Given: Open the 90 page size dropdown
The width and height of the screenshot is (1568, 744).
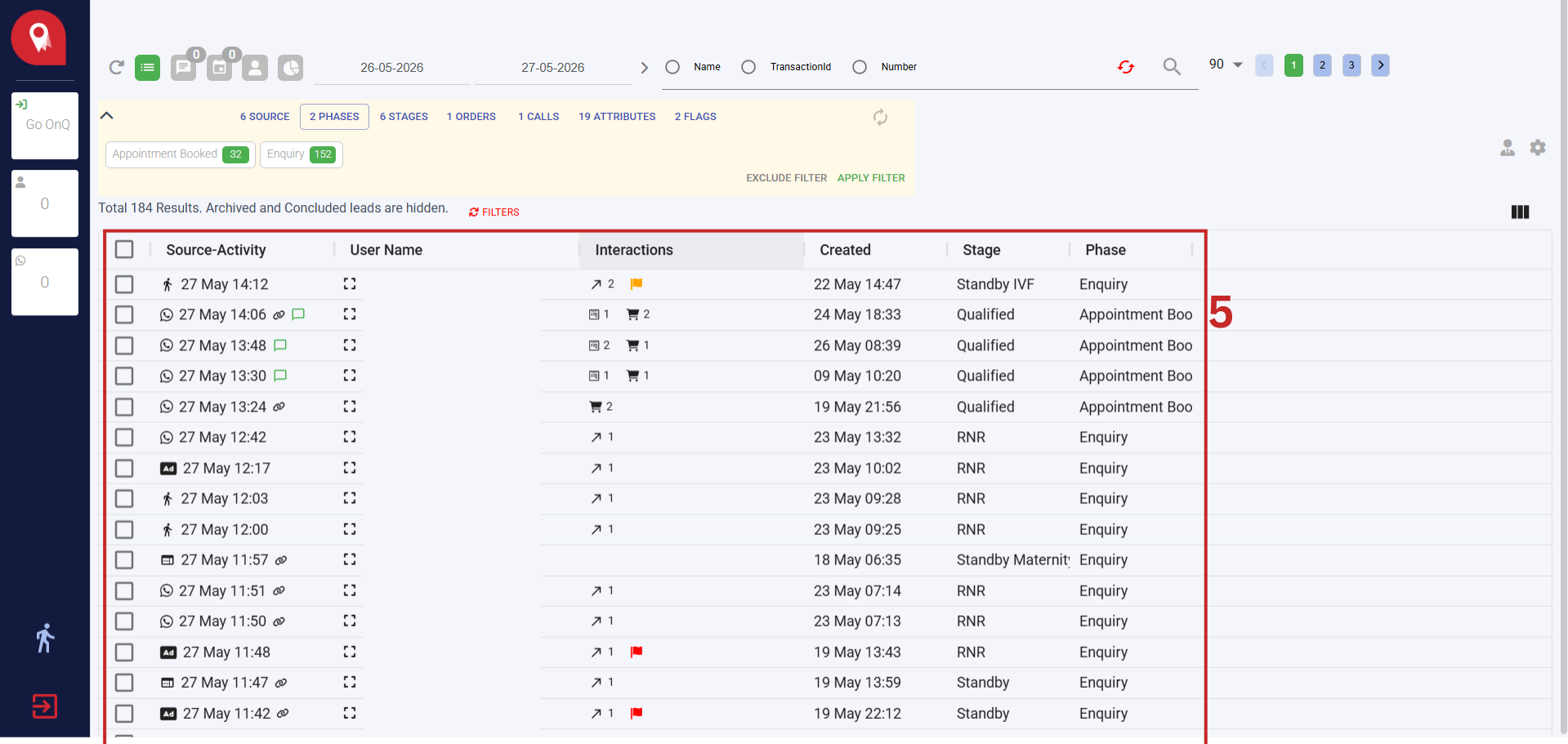Looking at the screenshot, I should coord(1226,65).
